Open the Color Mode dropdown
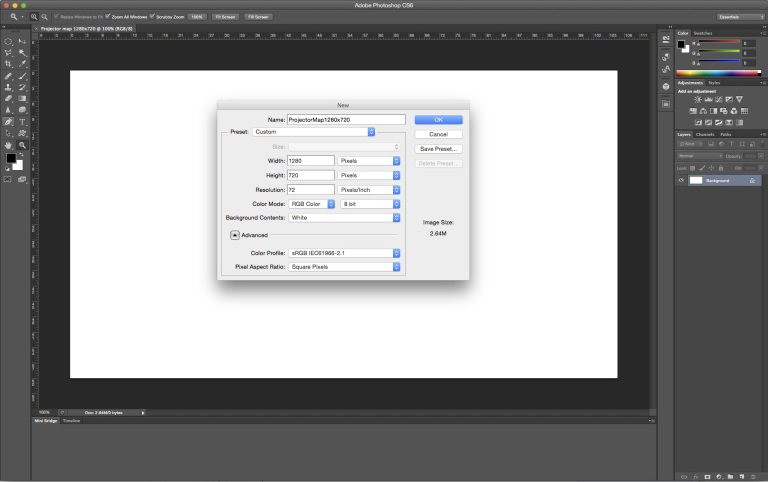This screenshot has height=482, width=768. 312,203
